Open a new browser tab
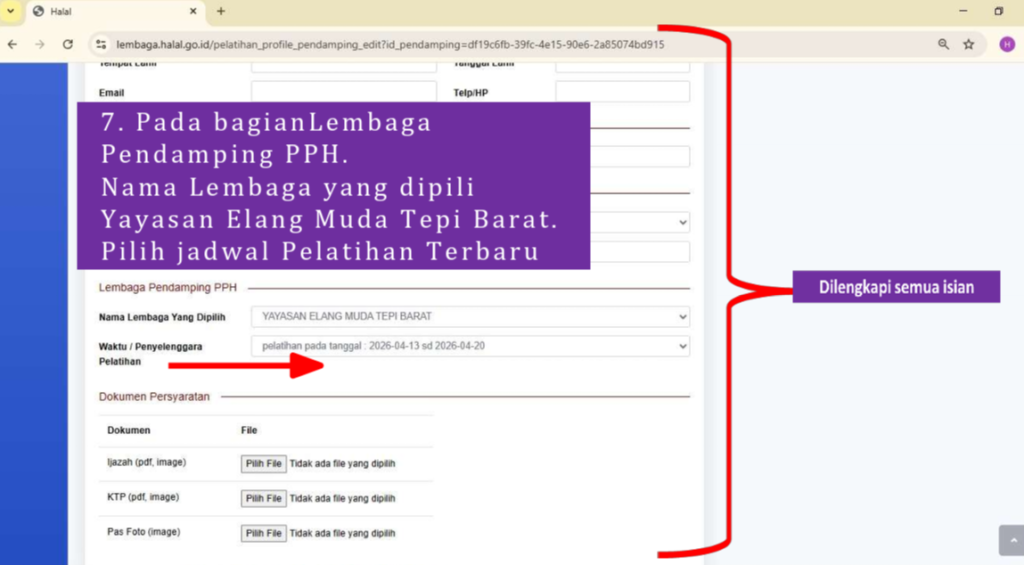This screenshot has width=1024, height=565. 221,11
